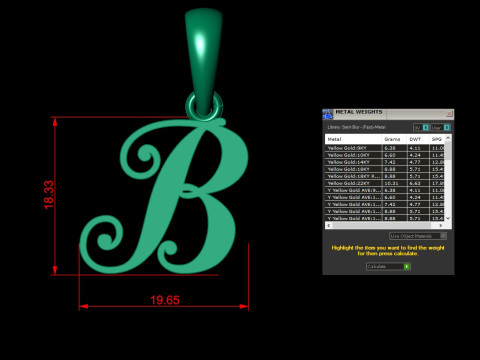
Task: Select the Yellow Gold:10KY row
Action: (385, 155)
